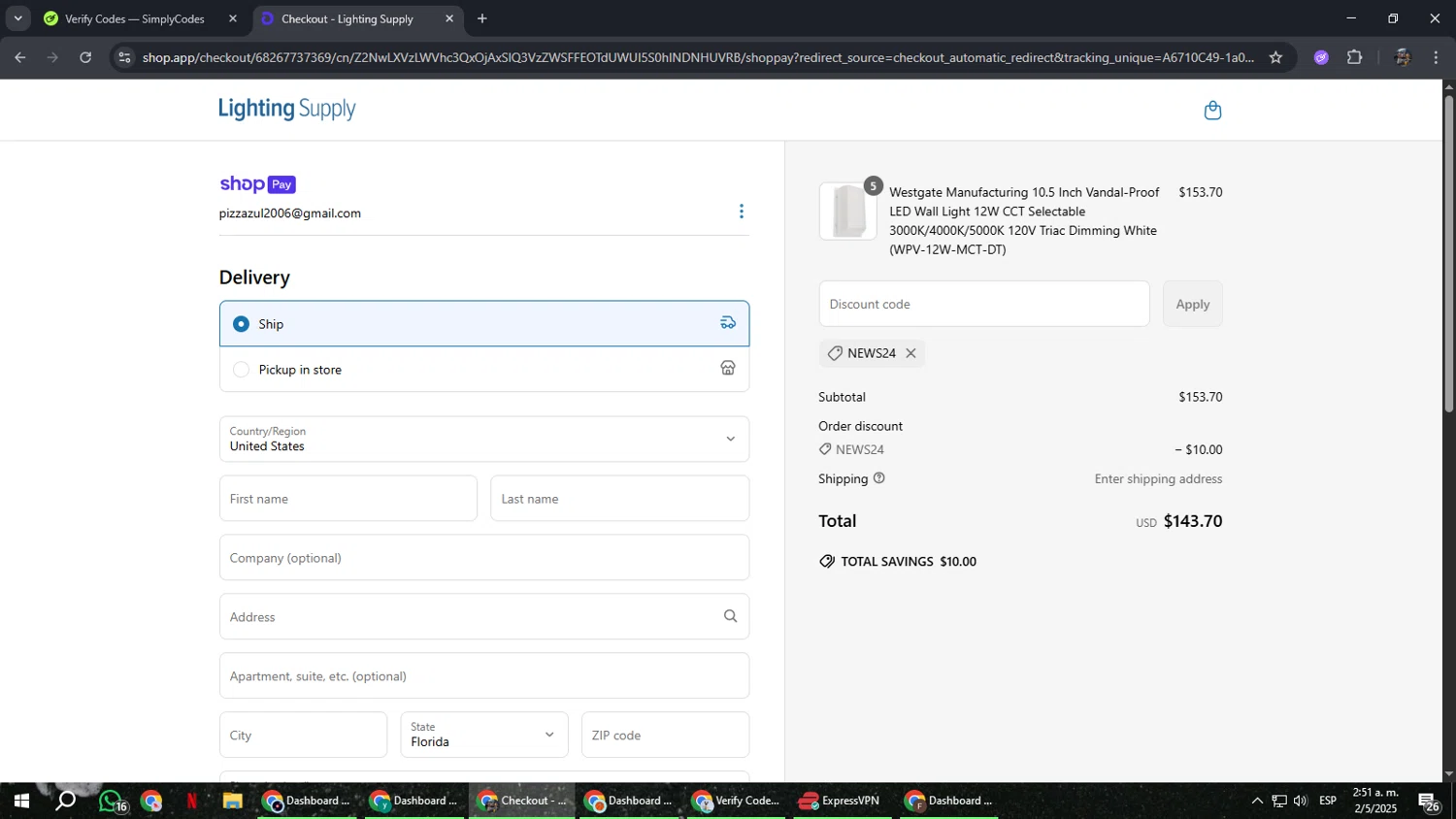Viewport: 1456px width, 819px height.
Task: Select Pickup in store option
Action: point(484,369)
